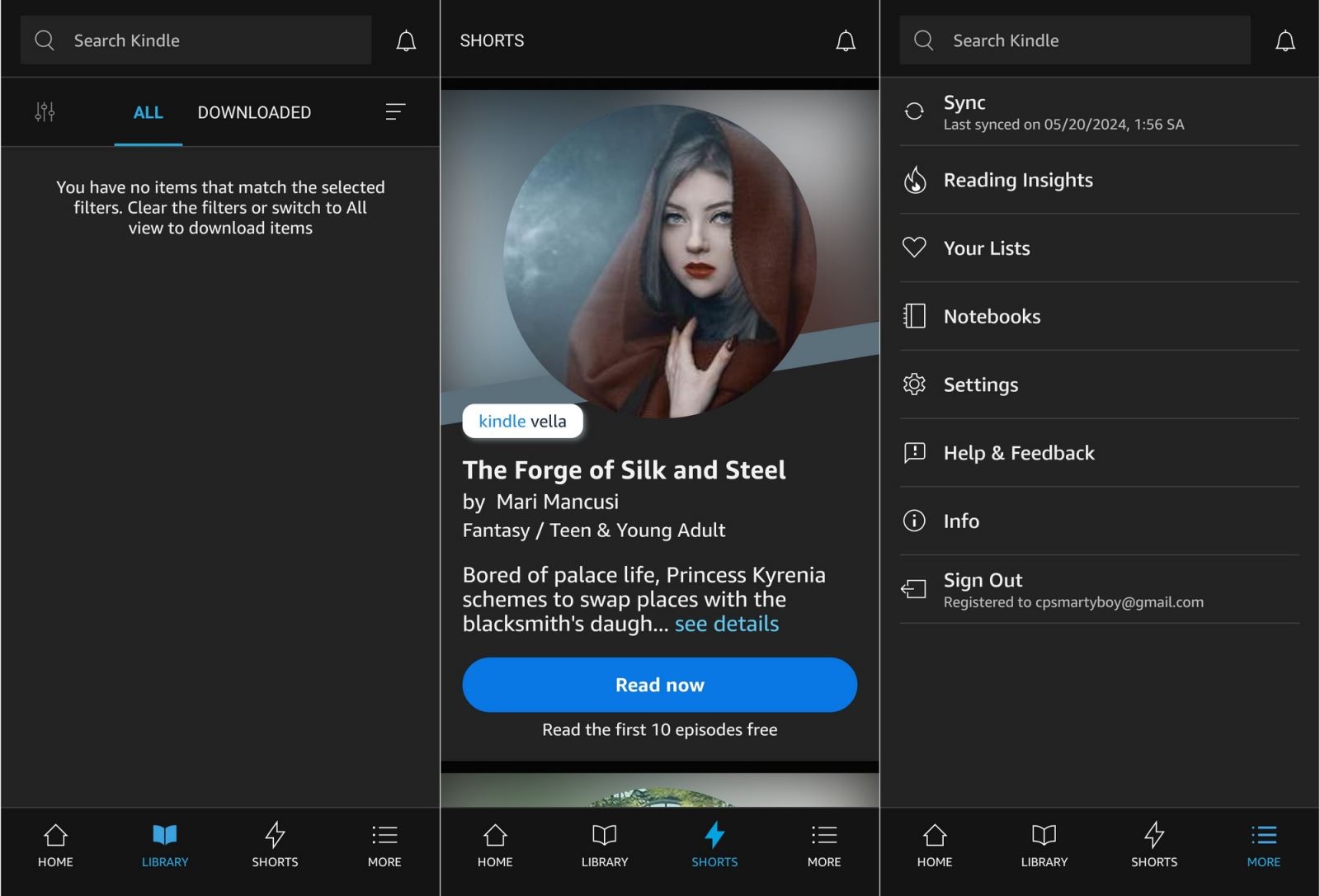Go to Home in Shorts screen navbar
The height and width of the screenshot is (896, 1320).
[495, 846]
